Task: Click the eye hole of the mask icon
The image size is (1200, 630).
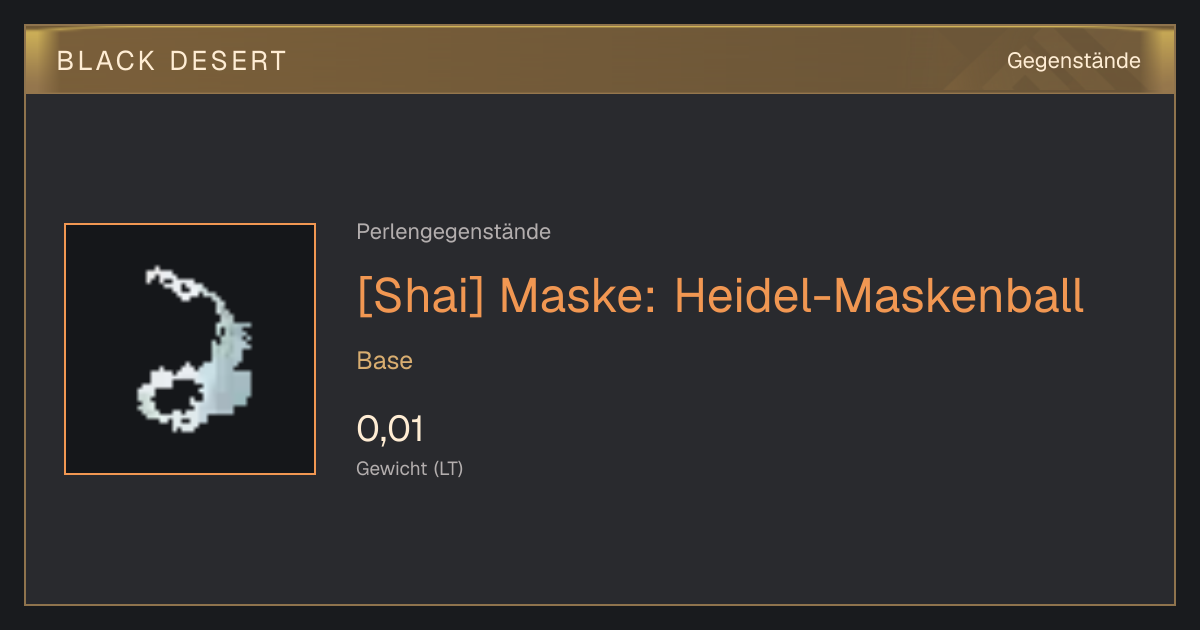Action: [178, 400]
